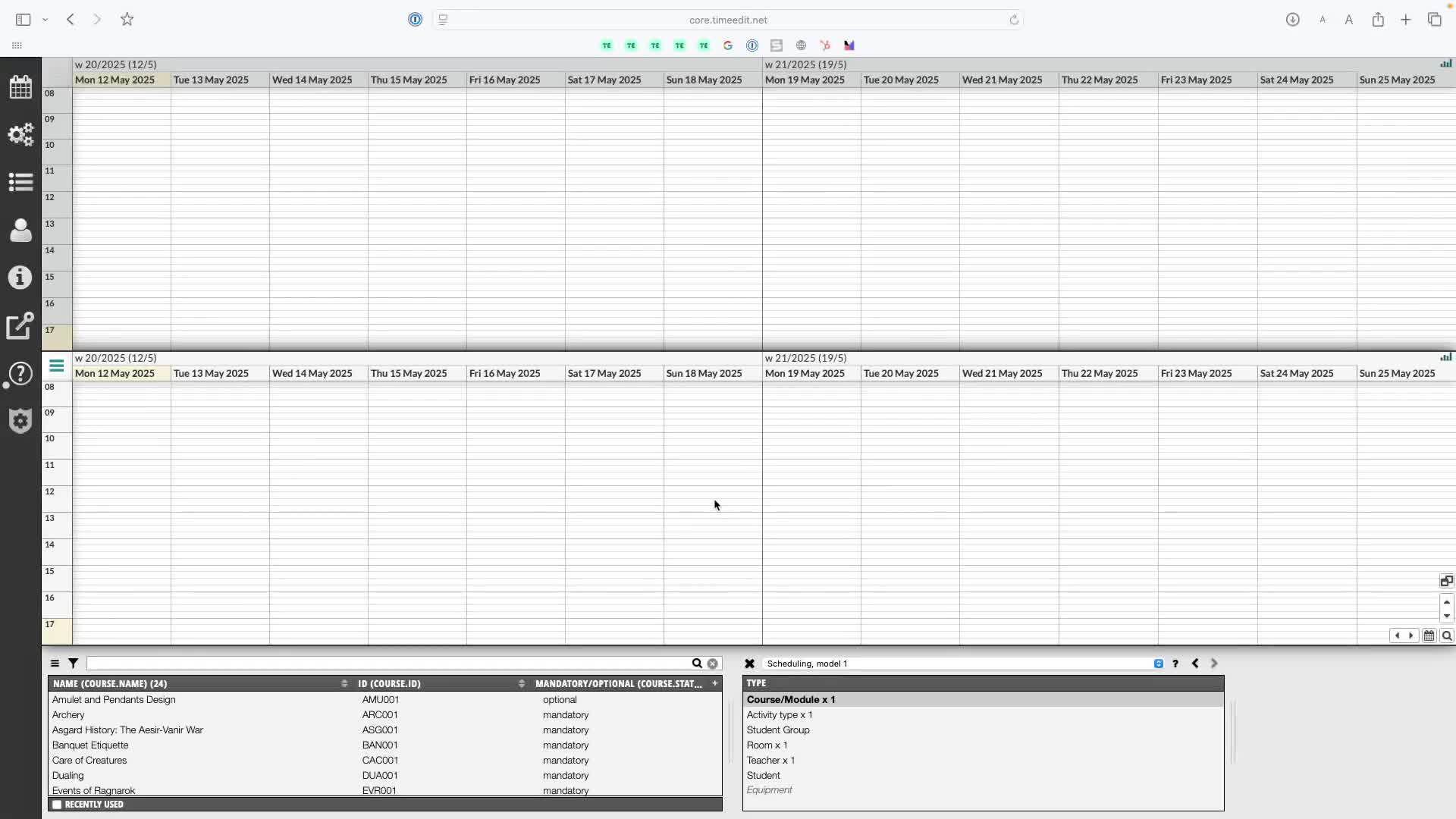1456x819 pixels.
Task: Select Room x 1 type row
Action: point(767,745)
